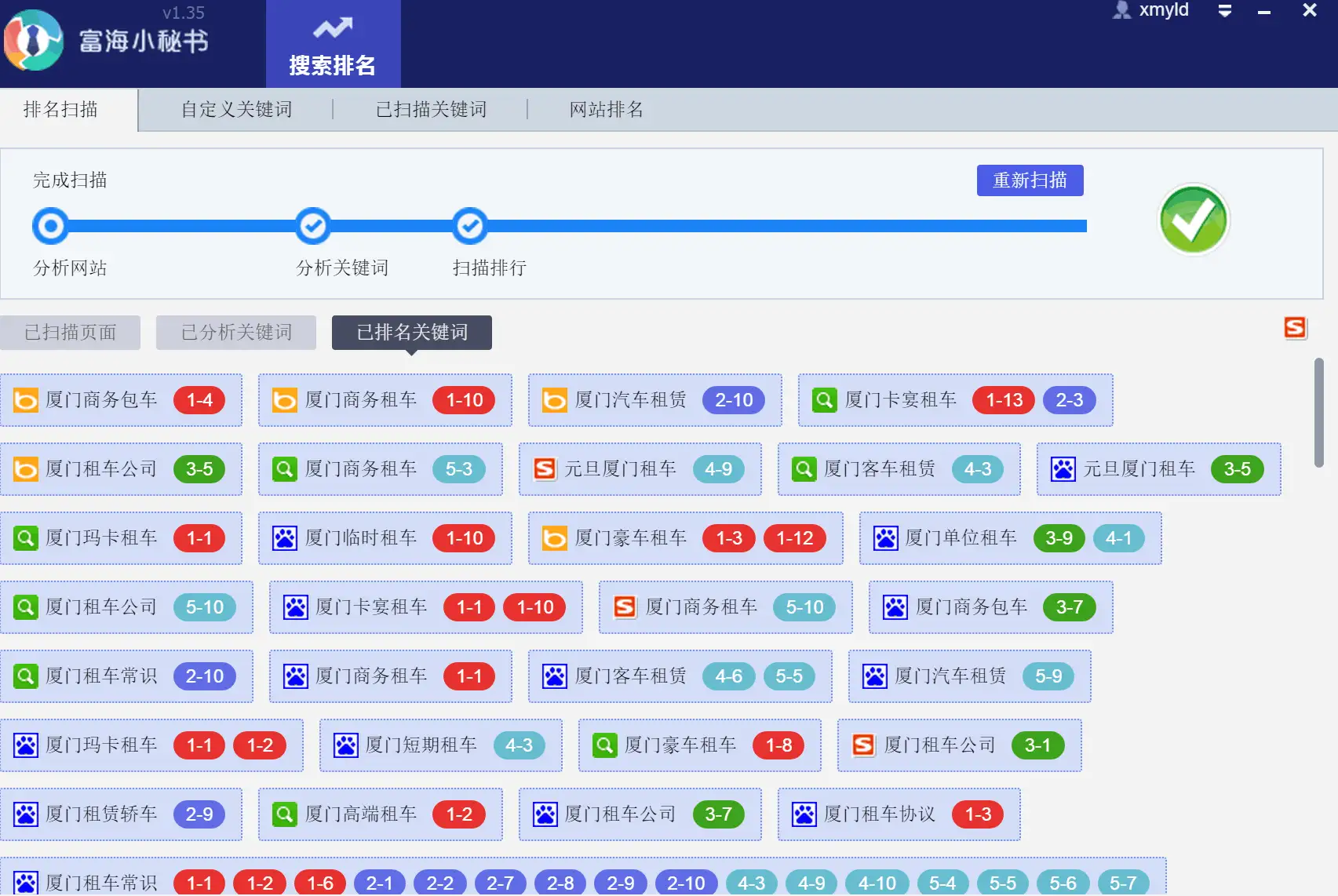Click the 分析关键词 step on the progress bar
This screenshot has width=1338, height=896.
(x=312, y=226)
